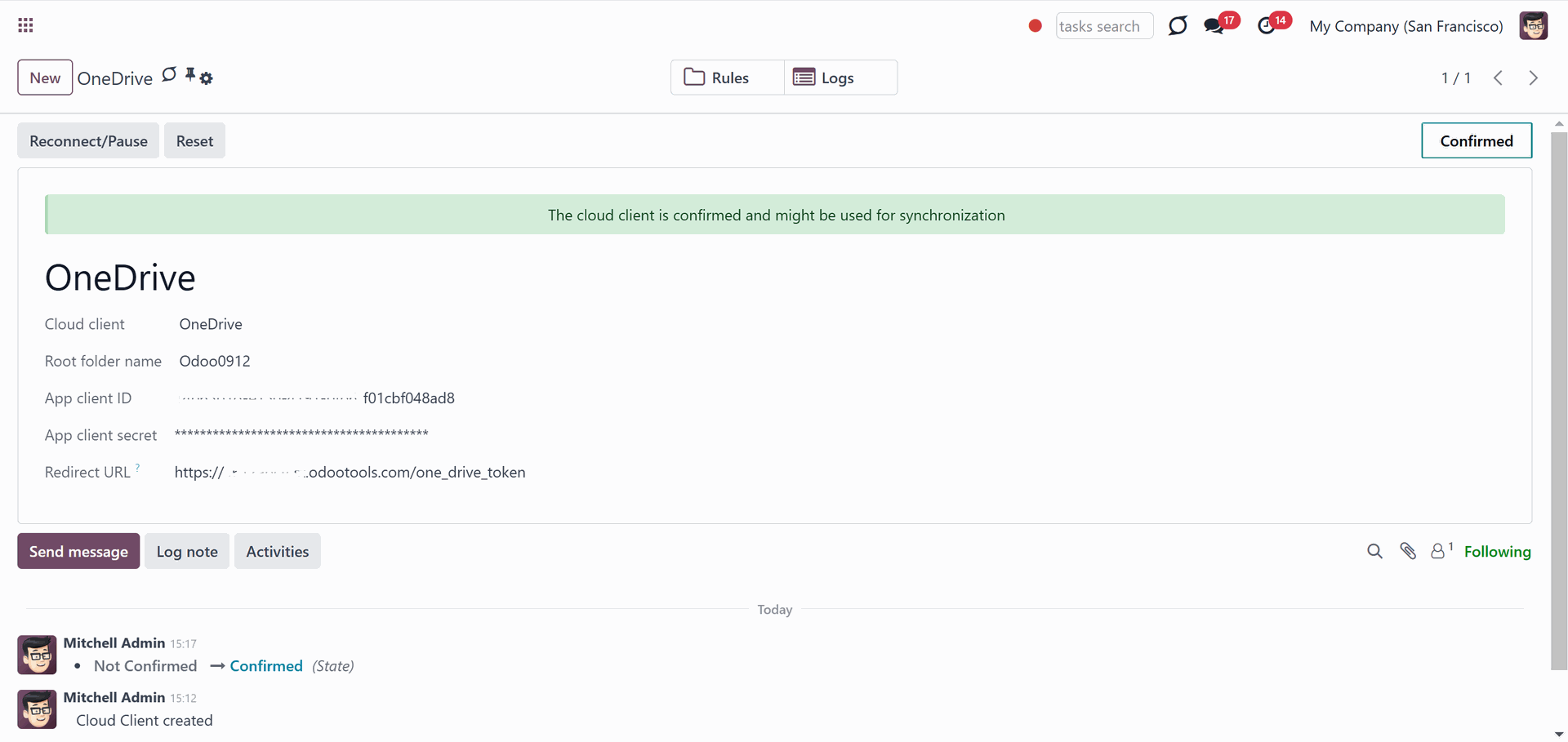Focus the tasks search input field
Image resolution: width=1568 pixels, height=742 pixels.
(x=1104, y=26)
